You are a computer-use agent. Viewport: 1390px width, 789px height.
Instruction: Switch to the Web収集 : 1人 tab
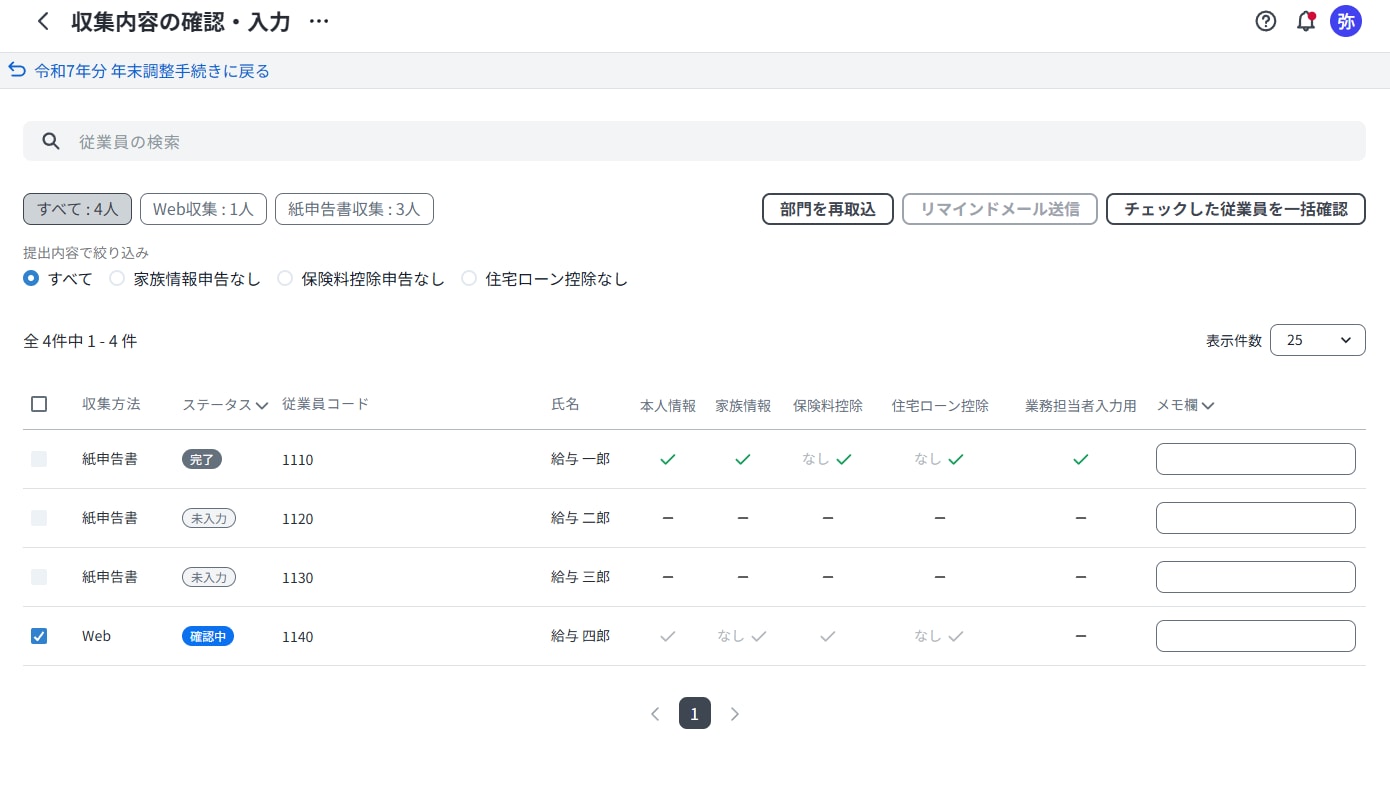(x=203, y=209)
